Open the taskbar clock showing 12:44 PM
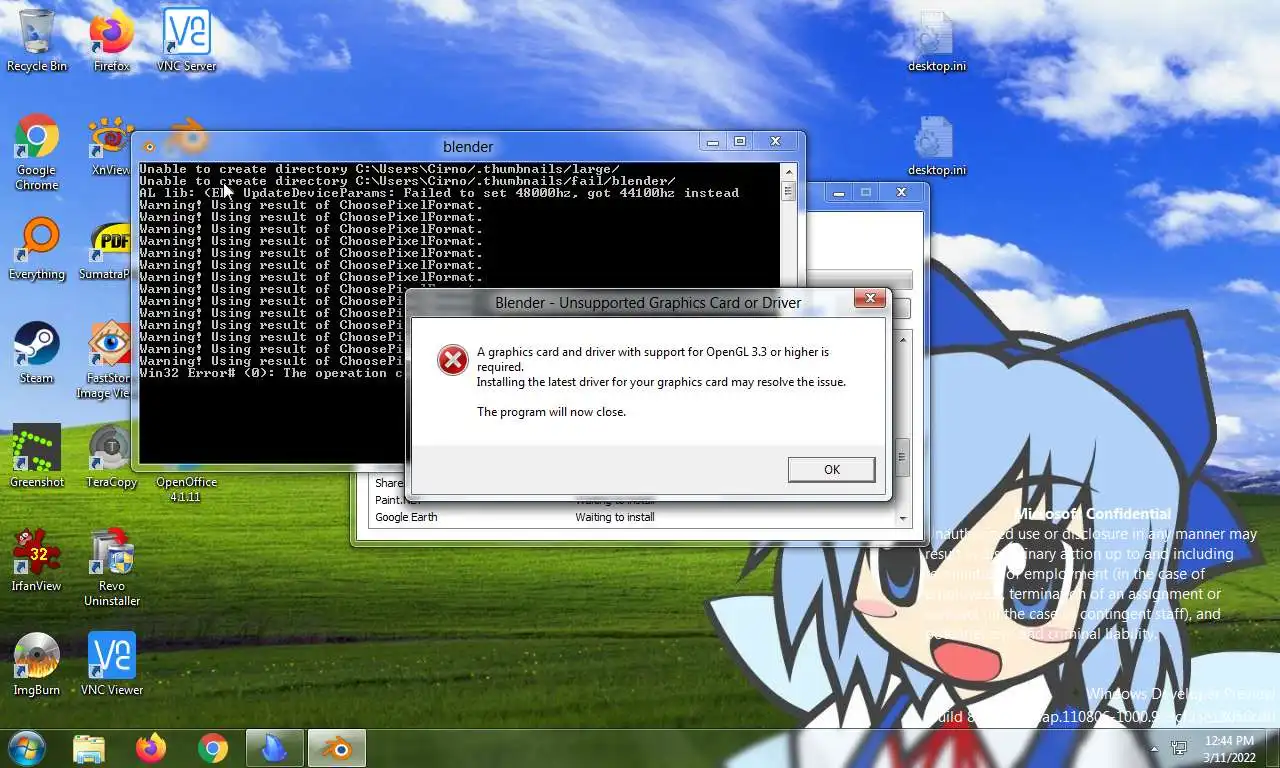Screen dimensions: 1280x768 click(x=1229, y=749)
